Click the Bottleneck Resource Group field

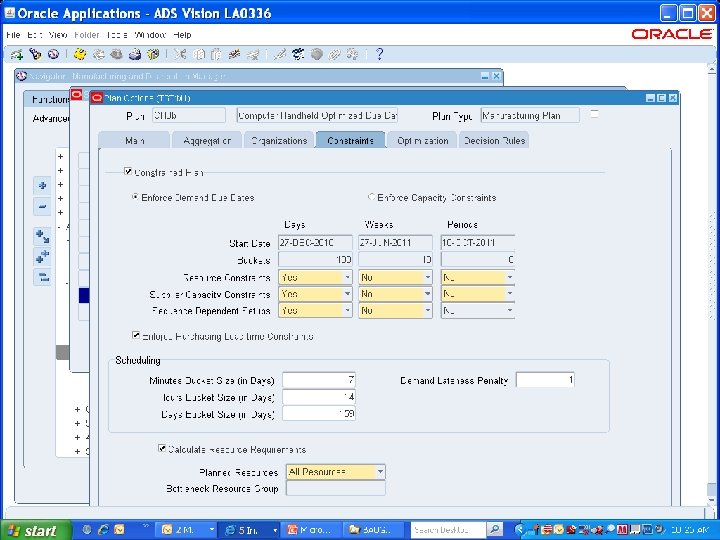pos(336,488)
